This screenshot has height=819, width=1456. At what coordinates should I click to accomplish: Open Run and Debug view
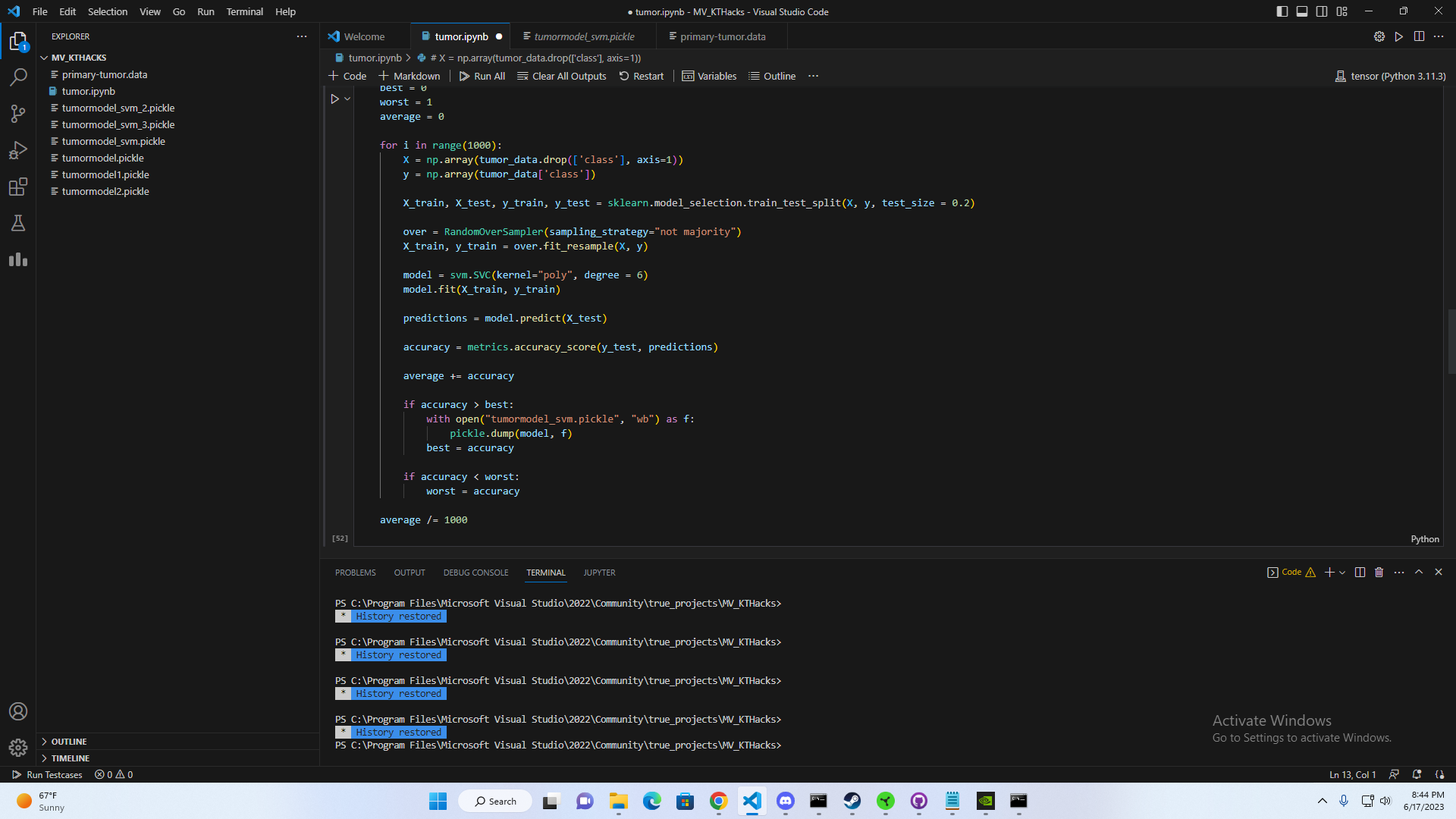point(18,150)
